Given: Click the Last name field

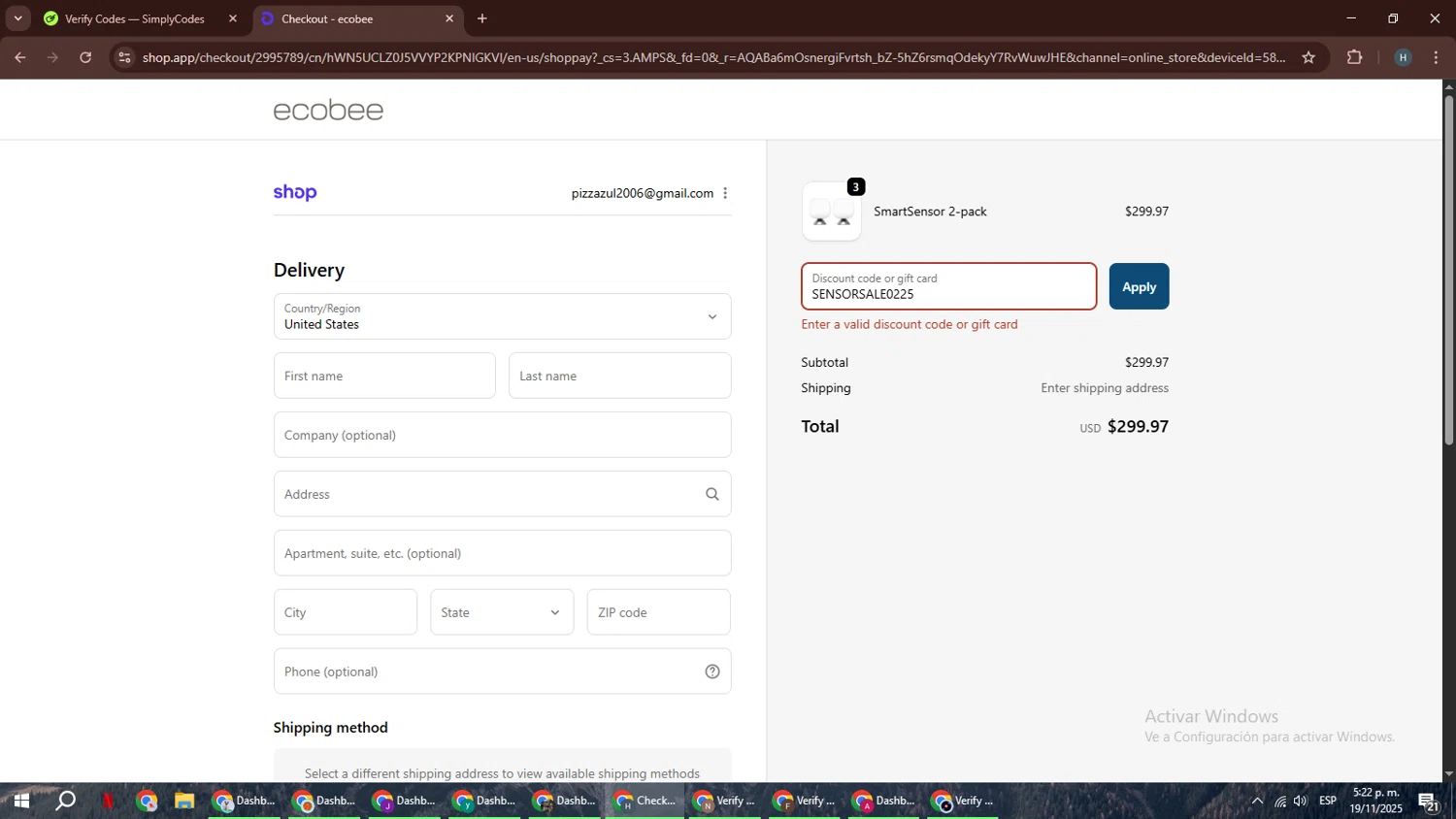Looking at the screenshot, I should click(619, 376).
